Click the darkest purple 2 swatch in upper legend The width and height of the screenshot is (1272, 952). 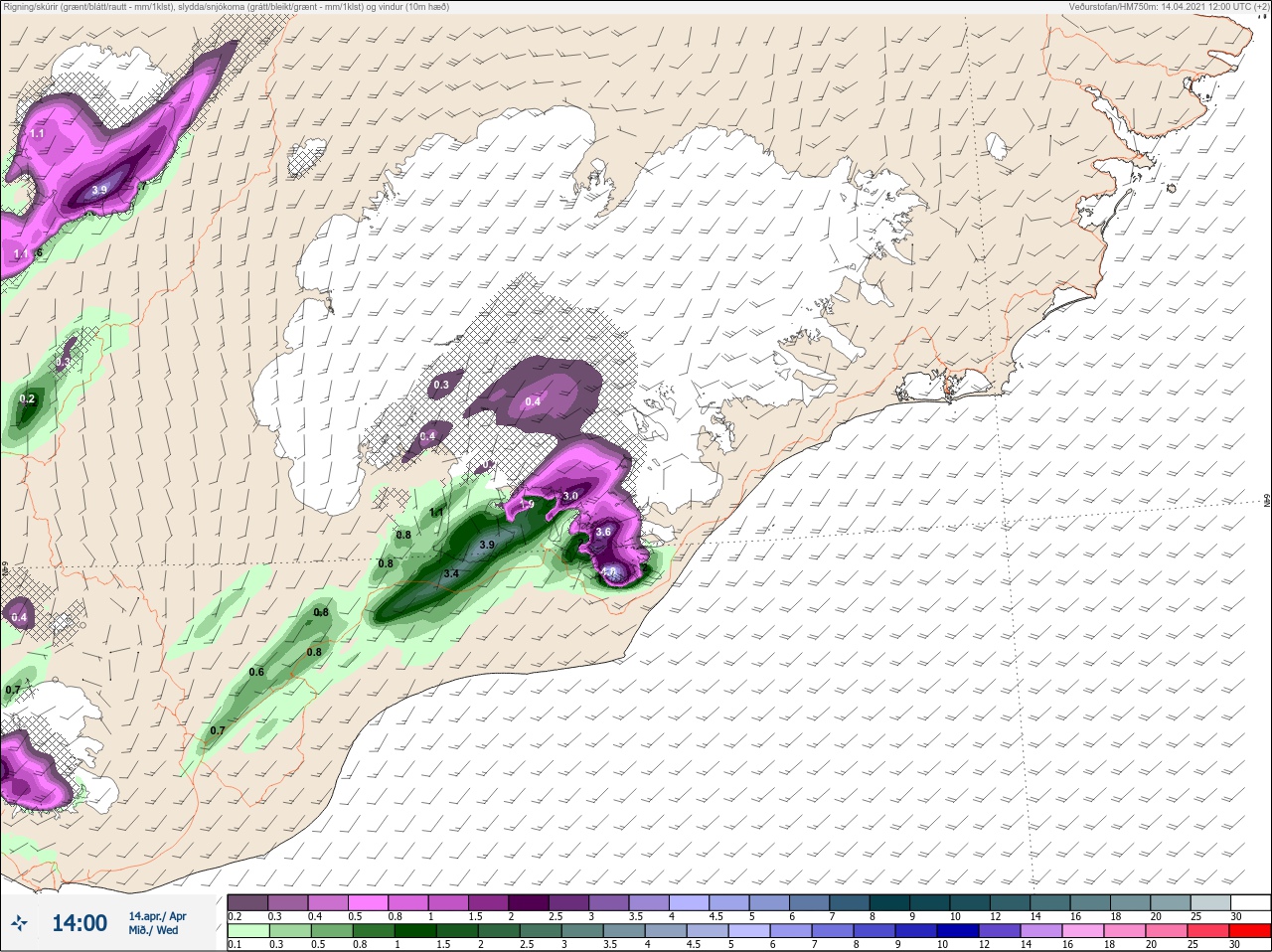529,902
